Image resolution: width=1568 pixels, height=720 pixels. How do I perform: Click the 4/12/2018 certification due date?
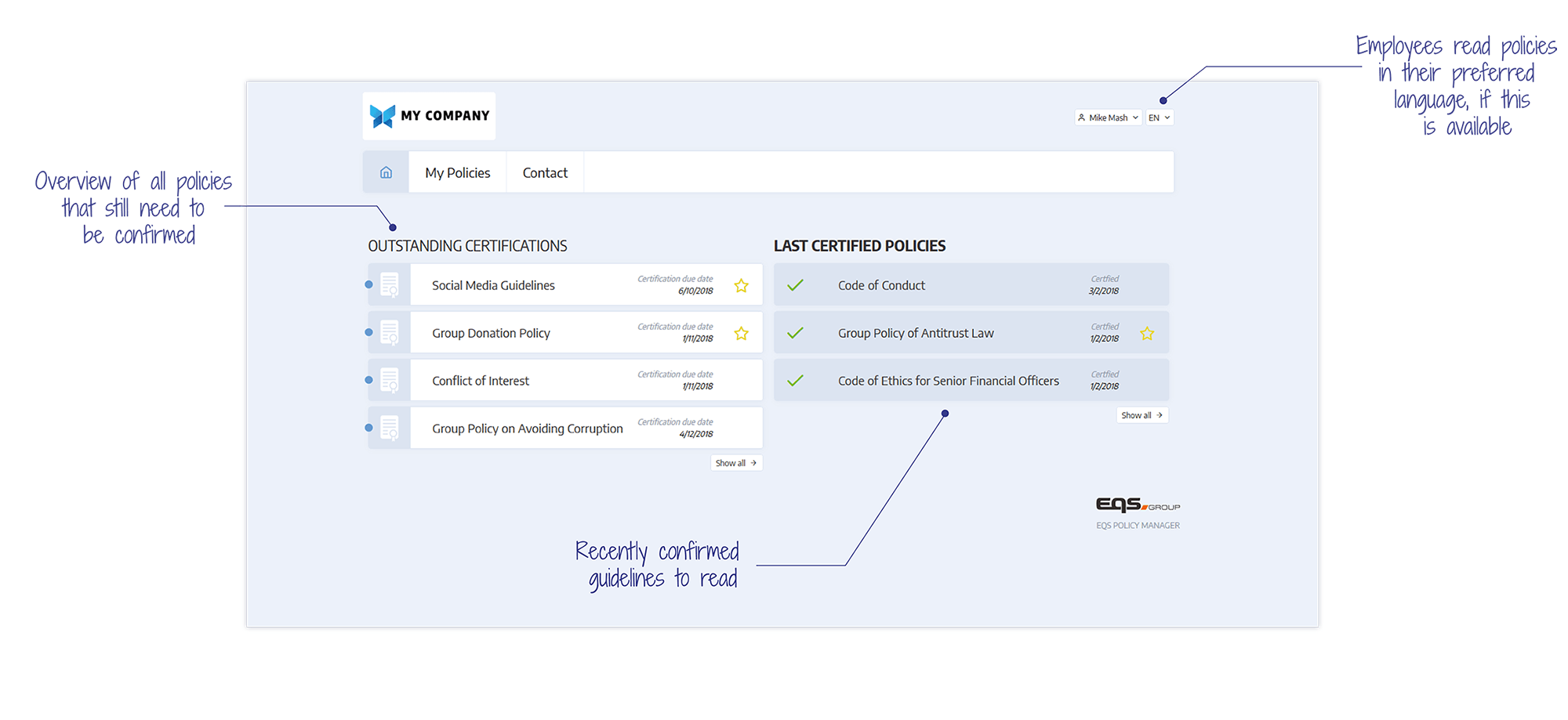(x=696, y=434)
